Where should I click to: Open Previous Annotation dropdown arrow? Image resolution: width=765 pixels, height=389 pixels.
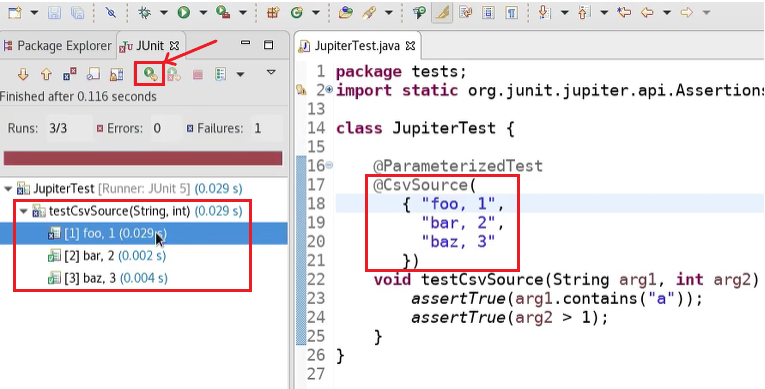coord(604,13)
